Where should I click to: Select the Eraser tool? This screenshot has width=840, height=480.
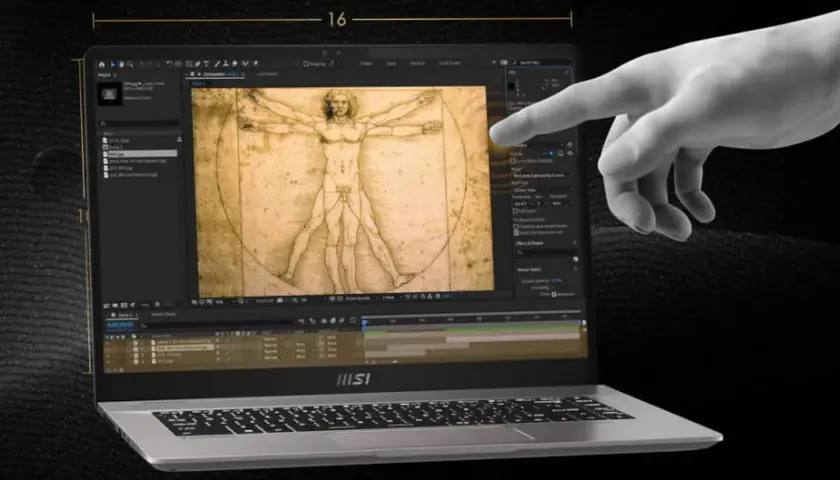[235, 64]
